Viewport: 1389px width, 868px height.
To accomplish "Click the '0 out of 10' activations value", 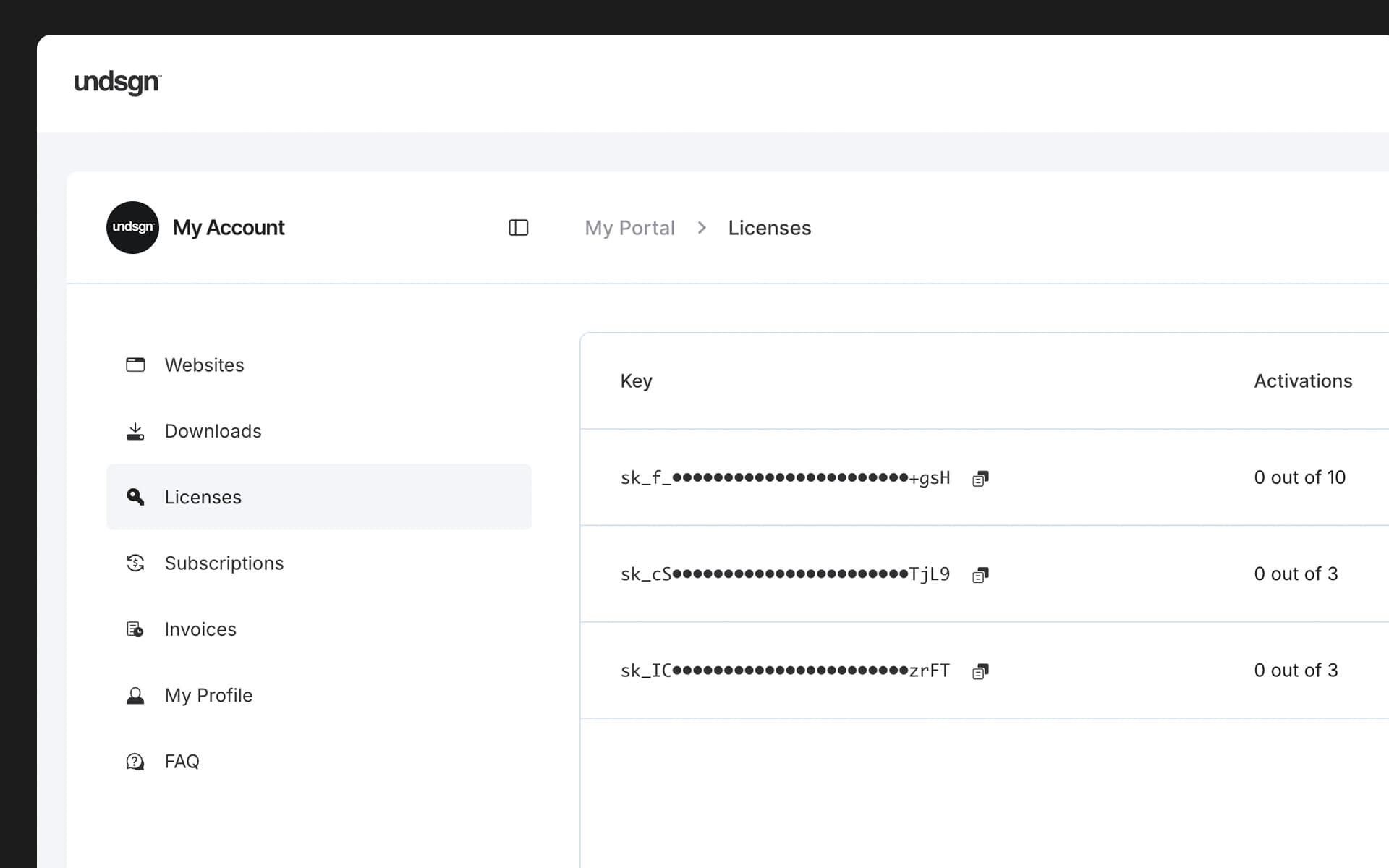I will (x=1299, y=477).
